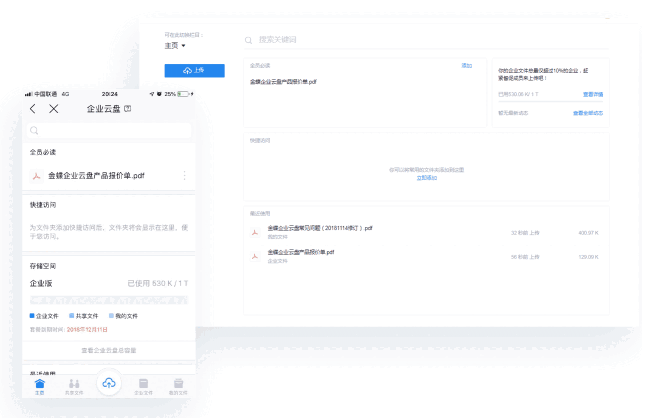This screenshot has width=650, height=418.
Task: Click the 129.09 K file size
Action: (588, 257)
